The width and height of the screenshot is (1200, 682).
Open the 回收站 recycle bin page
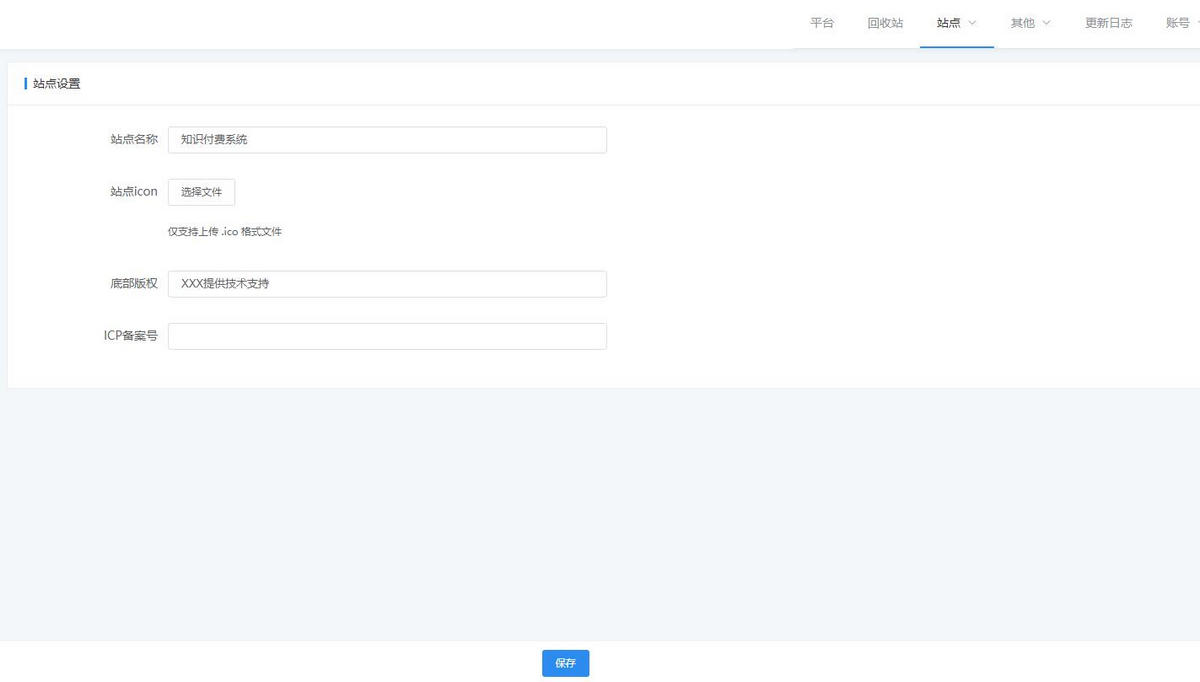pyautogui.click(x=885, y=23)
